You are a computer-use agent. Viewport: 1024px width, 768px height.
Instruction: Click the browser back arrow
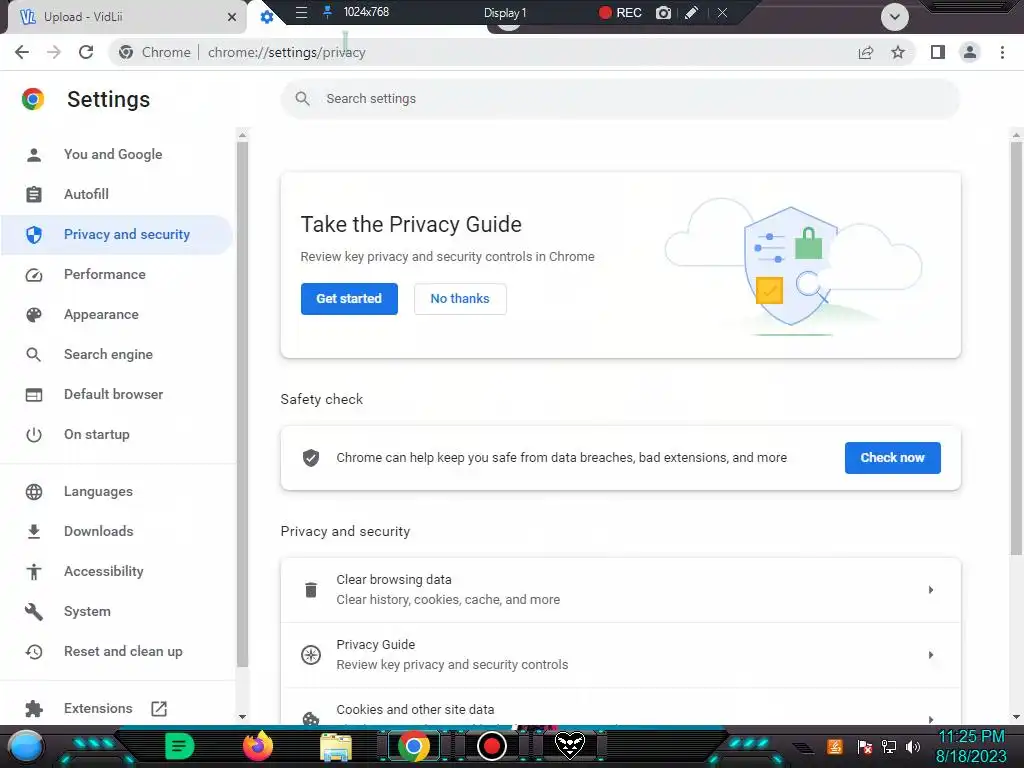pyautogui.click(x=22, y=52)
